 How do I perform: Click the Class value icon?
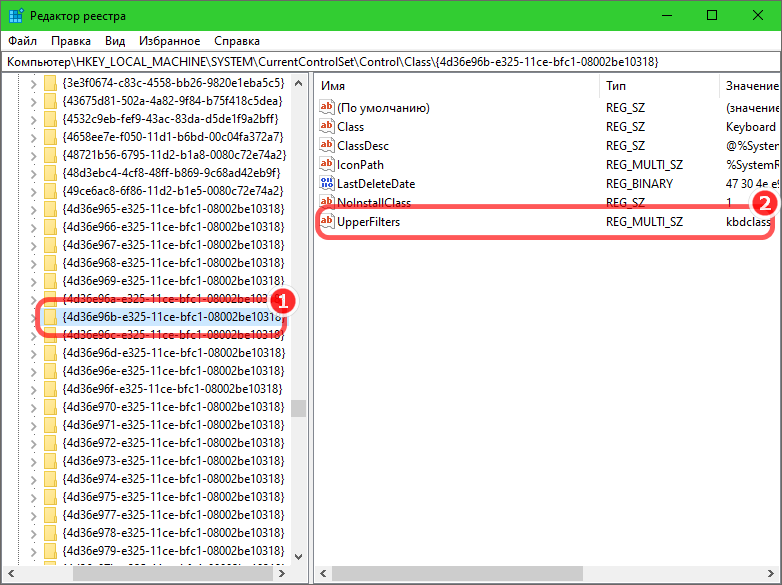[327, 126]
